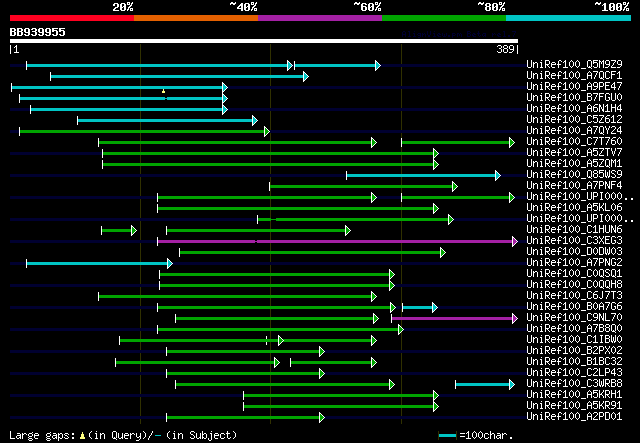Open hit UniRef100_Q5M9Z9
The image size is (640, 443).
[574, 65]
